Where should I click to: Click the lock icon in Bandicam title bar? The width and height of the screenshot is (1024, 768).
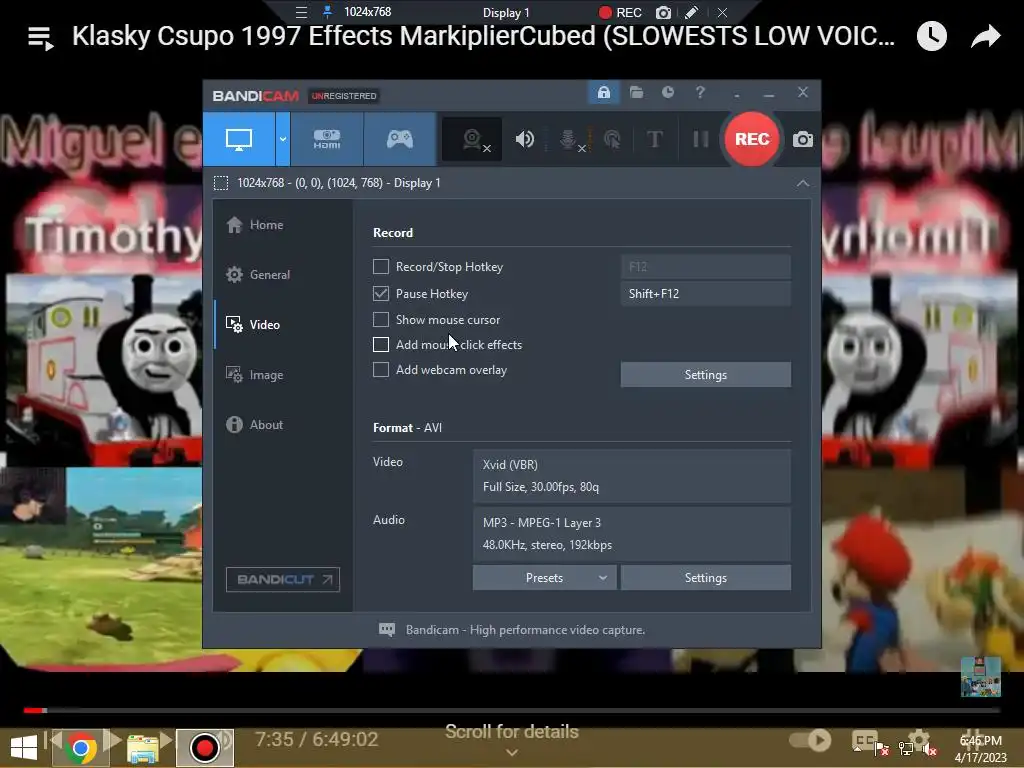coord(603,93)
